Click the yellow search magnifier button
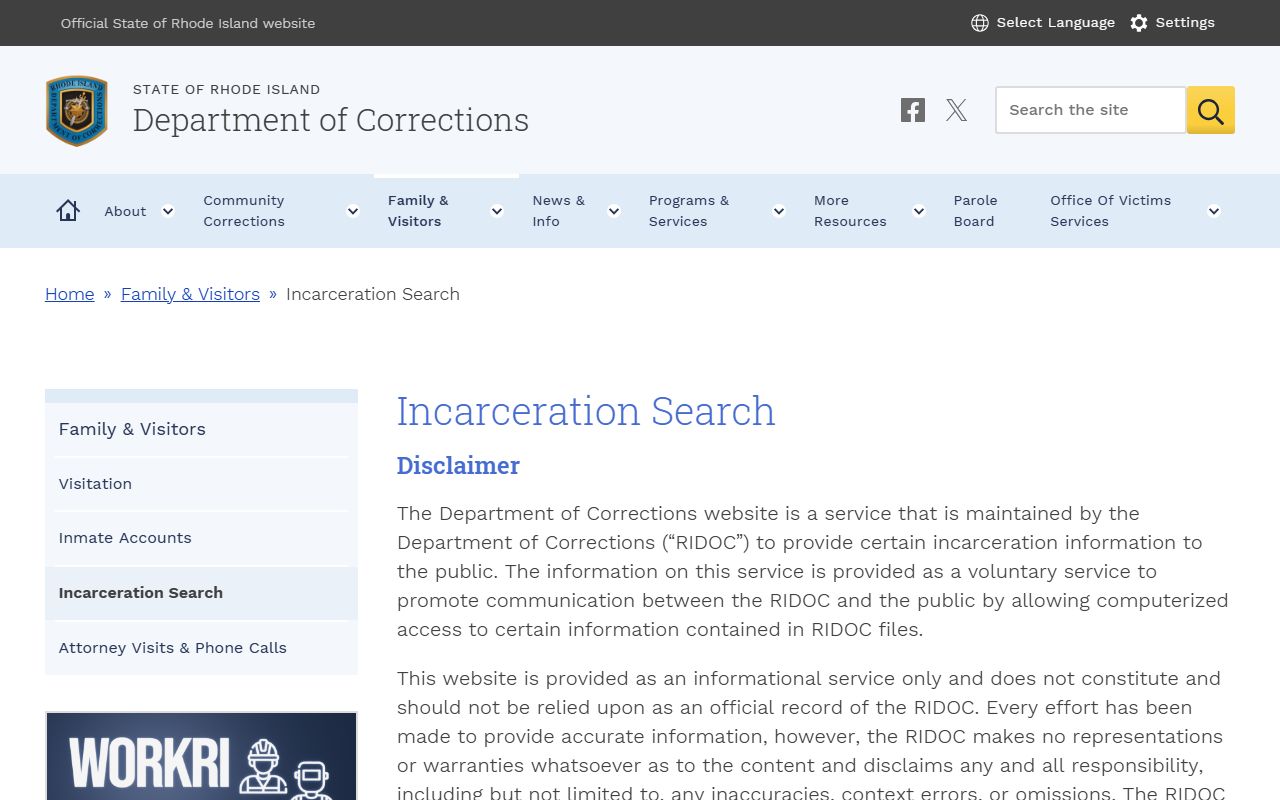Screen dimensions: 1280x800 tap(1210, 110)
